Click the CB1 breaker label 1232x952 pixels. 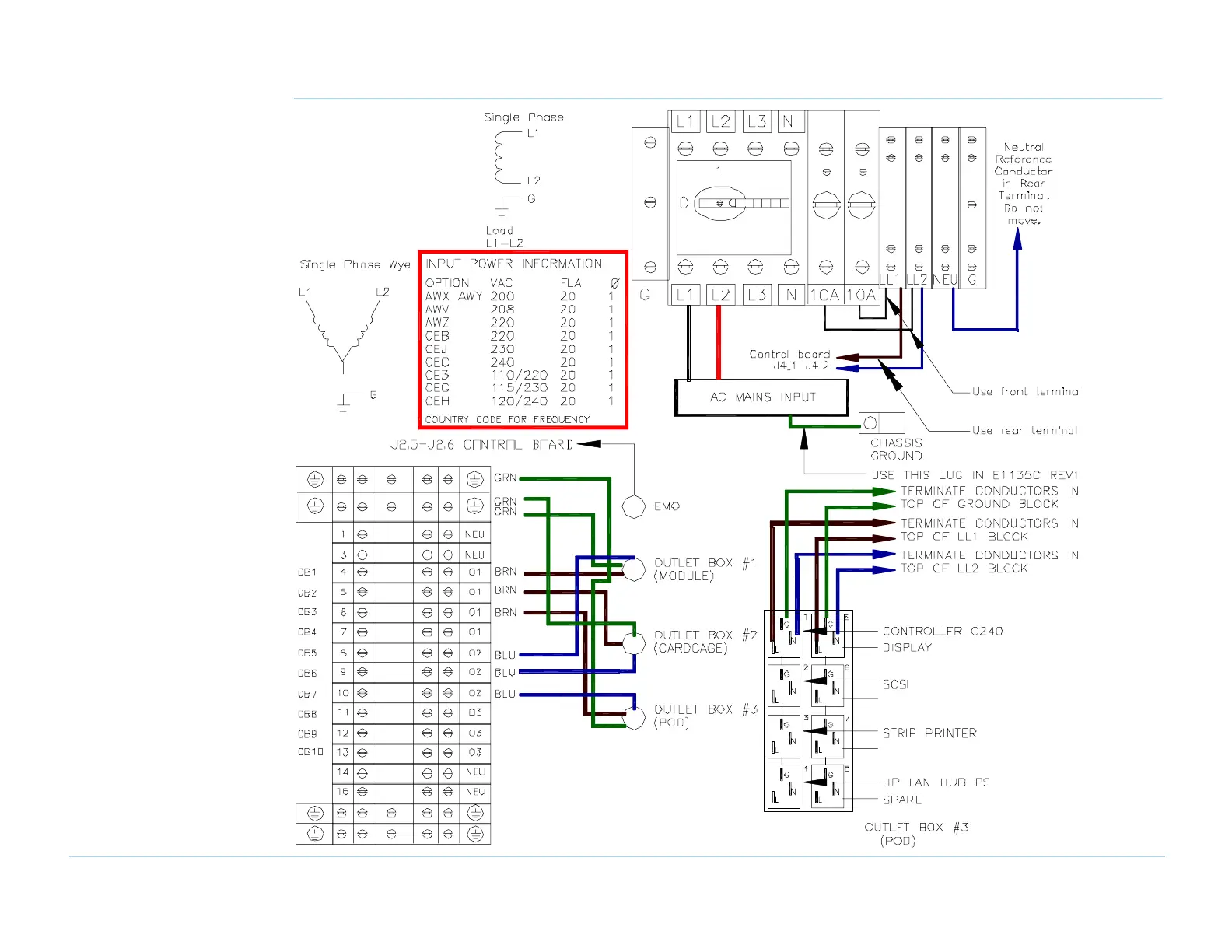pos(307,572)
